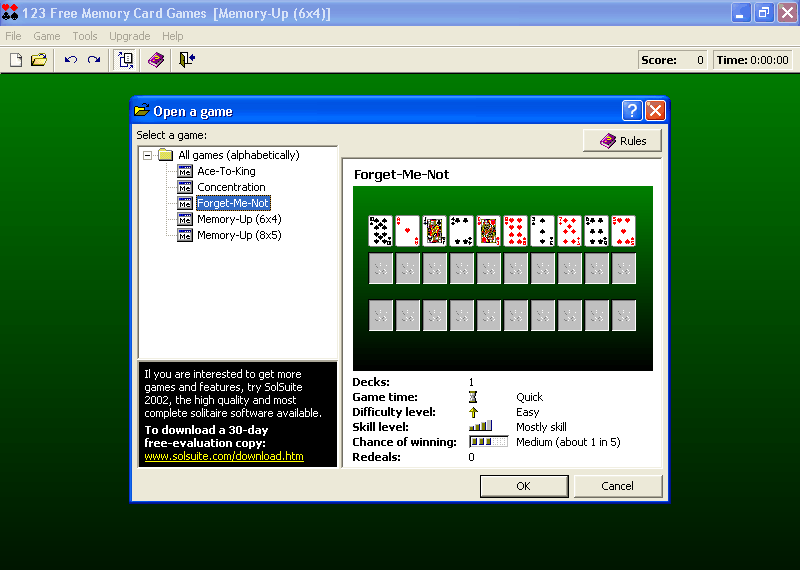Click the Ace-To-King game icon
This screenshot has height=570, width=800.
185,171
